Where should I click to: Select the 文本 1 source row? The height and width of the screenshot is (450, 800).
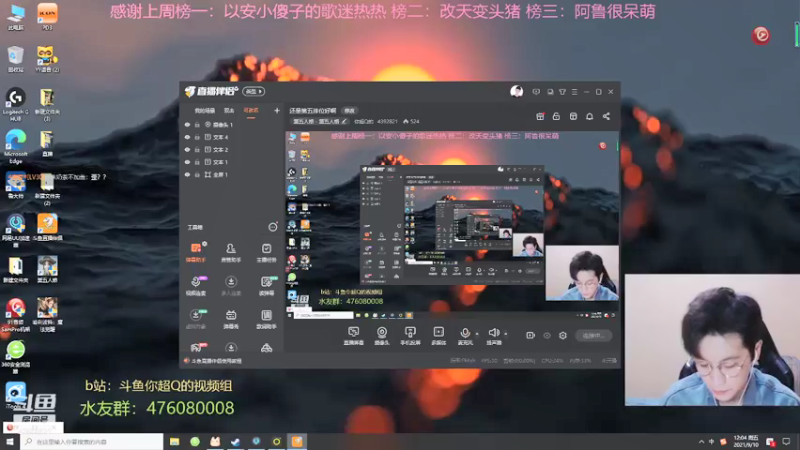[x=232, y=162]
